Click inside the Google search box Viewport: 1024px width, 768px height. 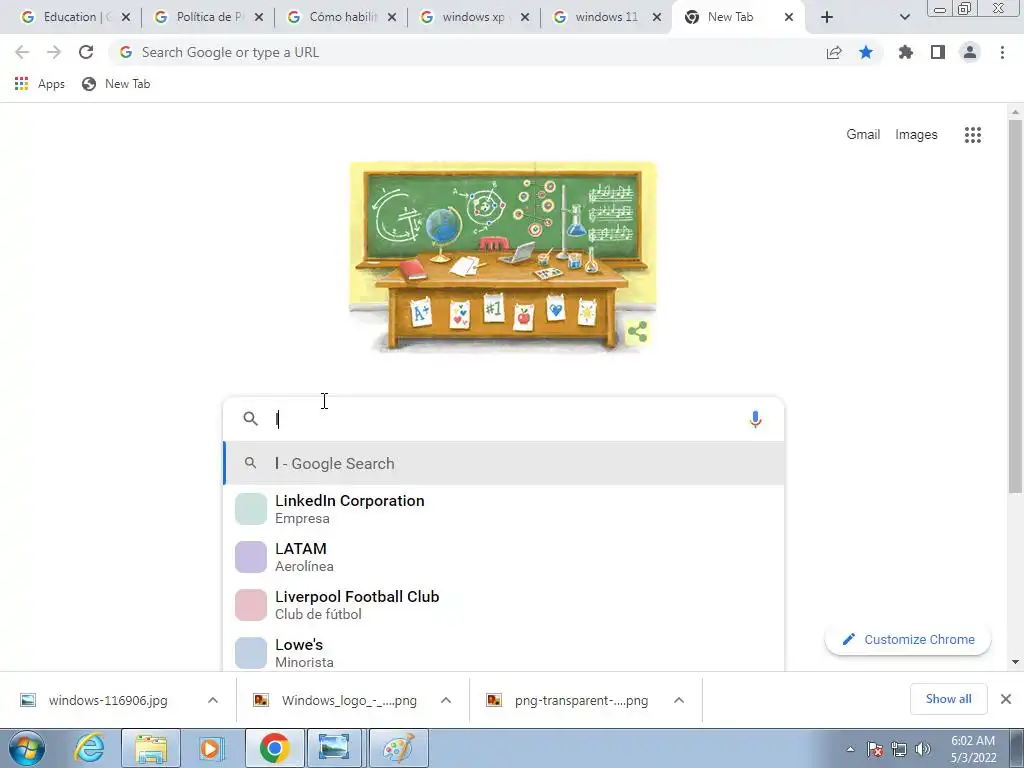point(503,419)
